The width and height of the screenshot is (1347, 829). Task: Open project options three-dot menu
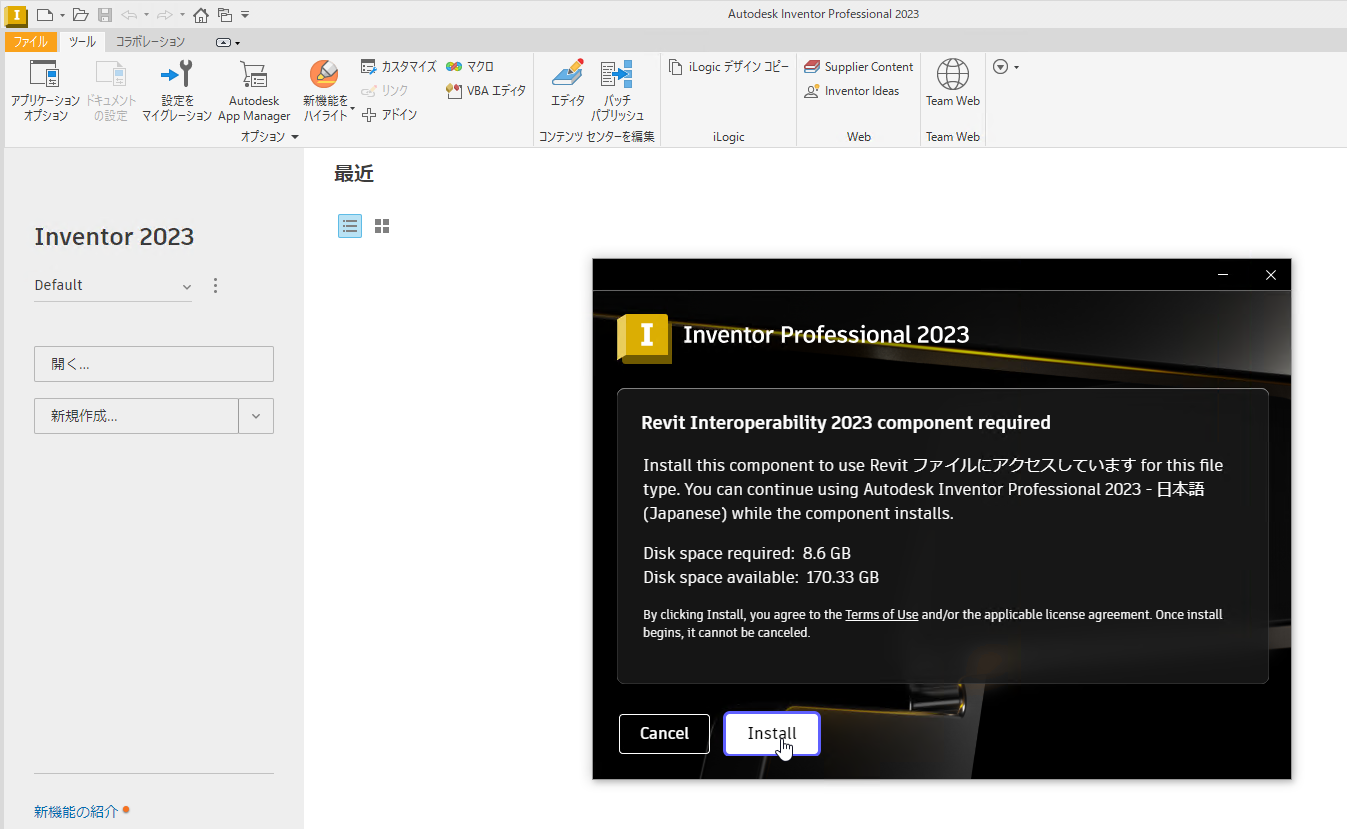point(215,286)
